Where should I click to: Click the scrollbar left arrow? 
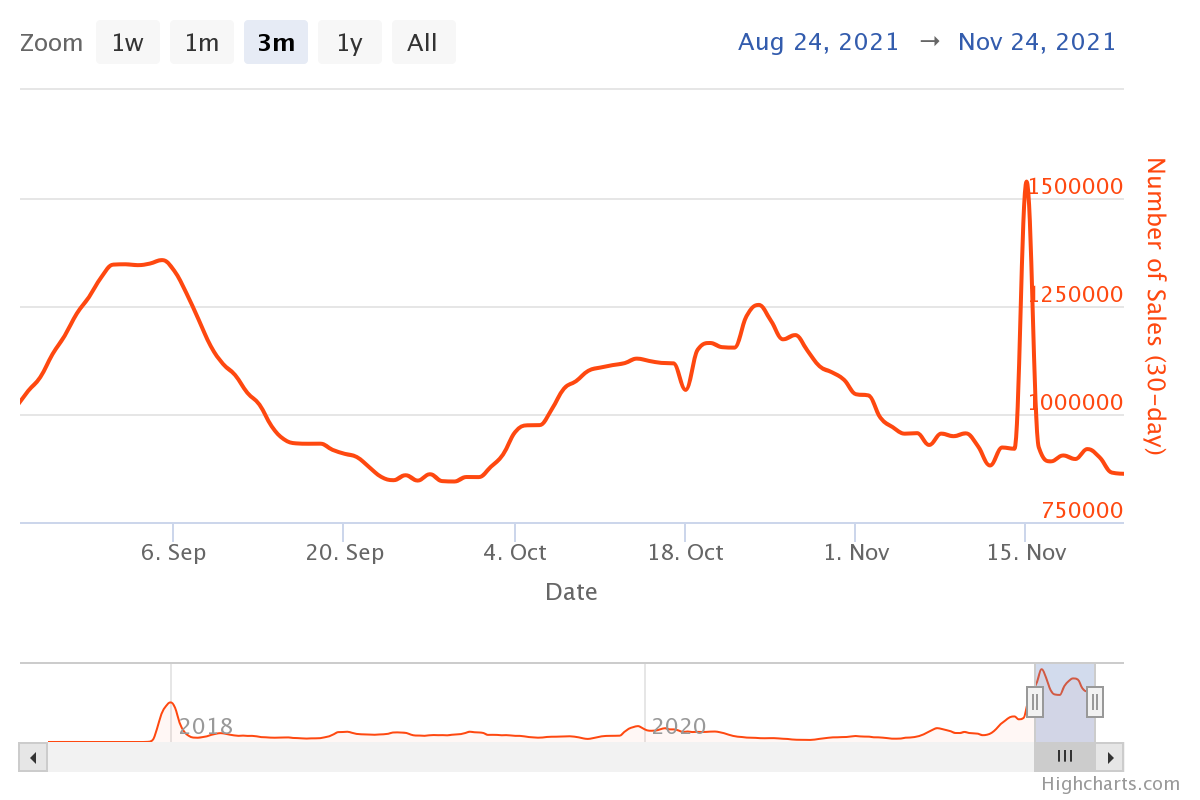[33, 757]
